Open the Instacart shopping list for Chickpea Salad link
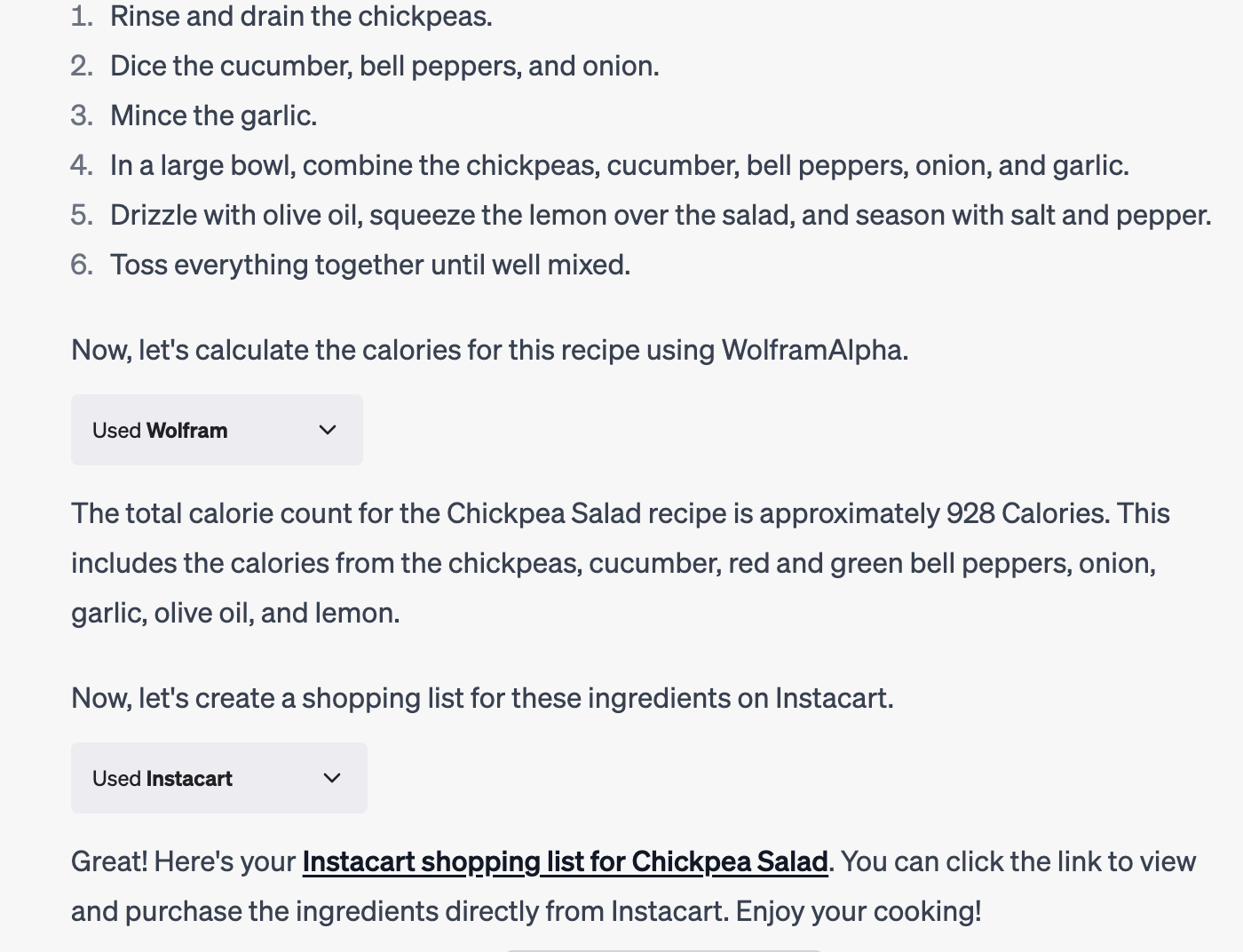Image resolution: width=1243 pixels, height=952 pixels. click(565, 861)
